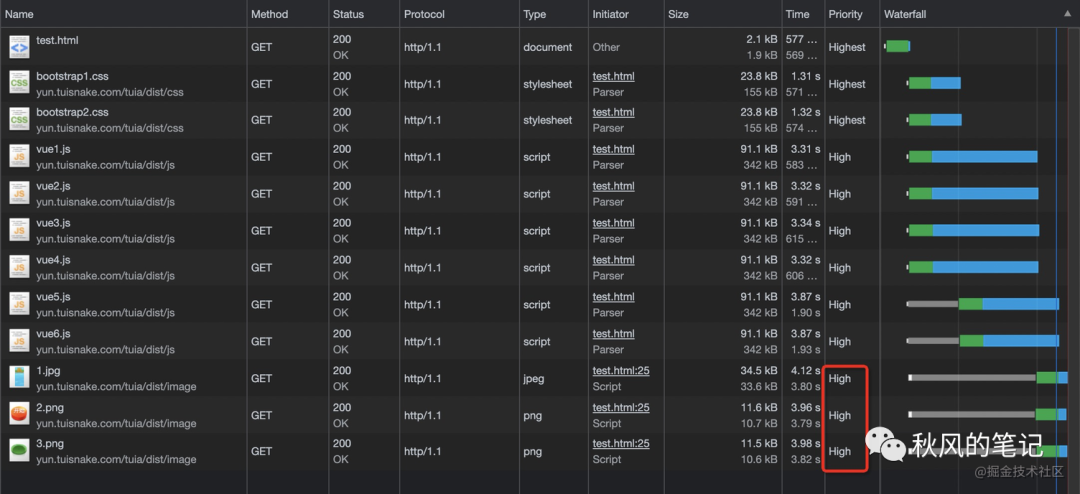This screenshot has height=494, width=1080.
Task: Select the 2.png red image thumbnail
Action: 19,415
